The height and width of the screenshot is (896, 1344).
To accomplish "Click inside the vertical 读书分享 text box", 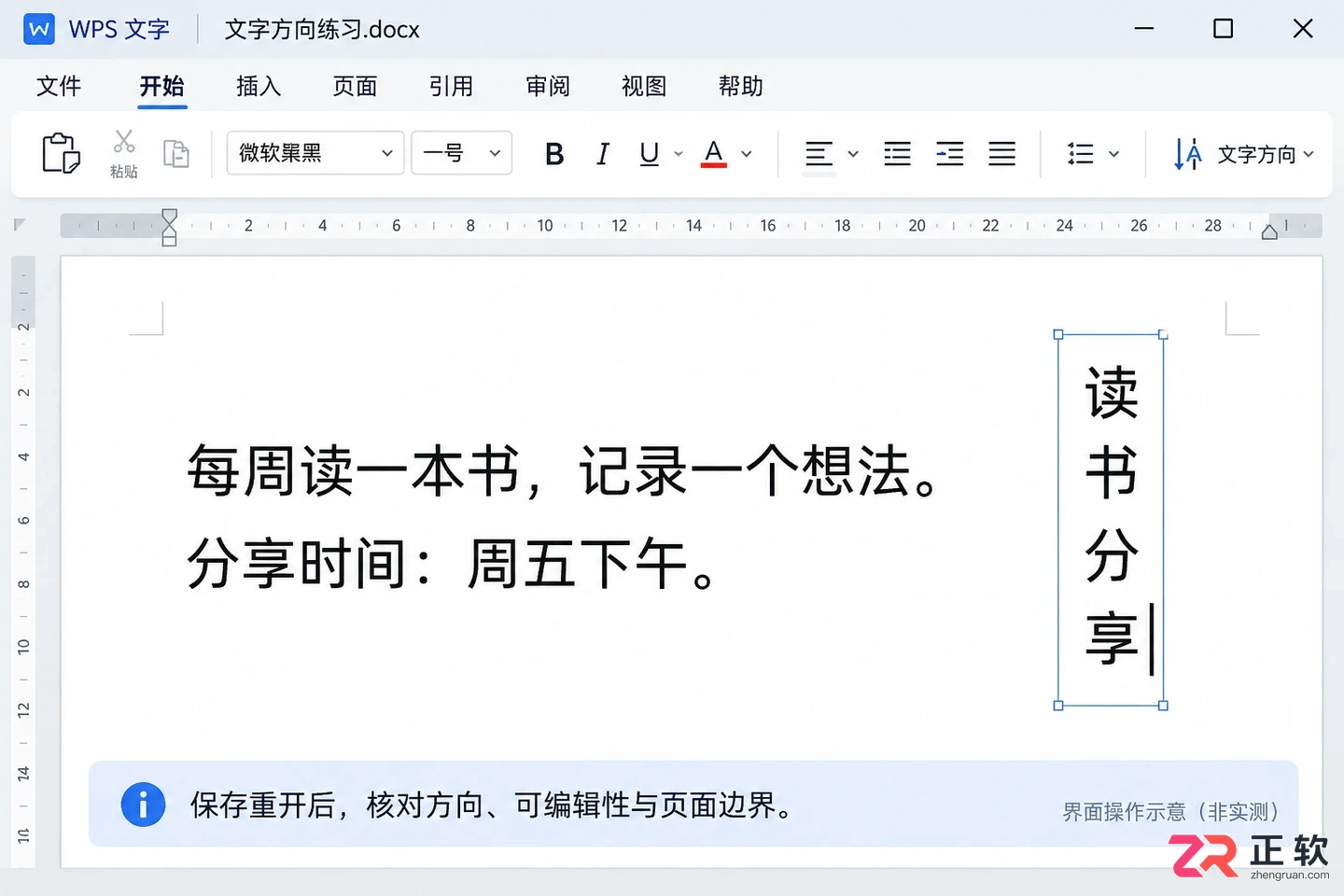I will click(1111, 520).
